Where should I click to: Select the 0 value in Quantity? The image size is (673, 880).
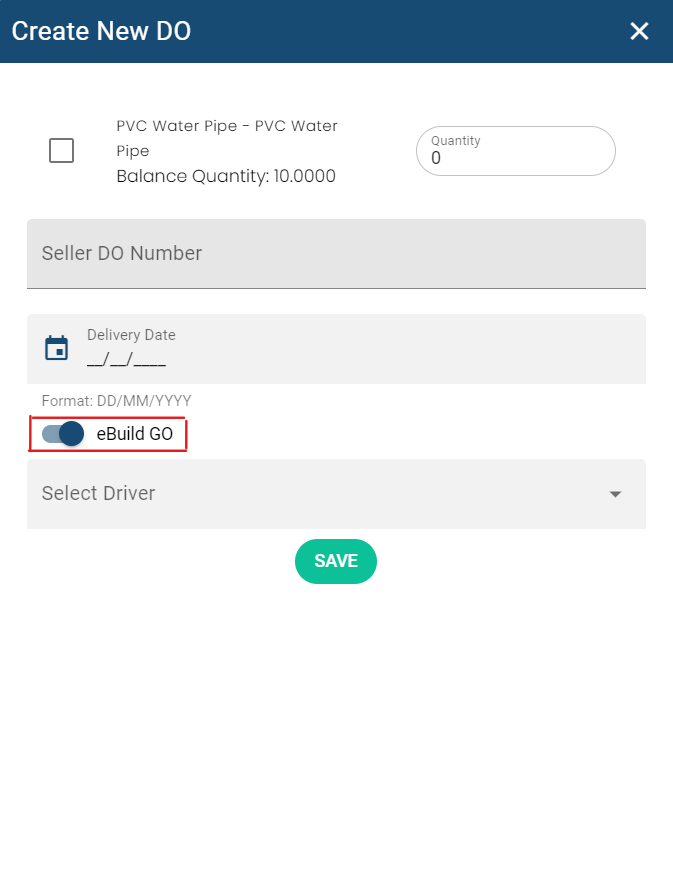pos(436,158)
